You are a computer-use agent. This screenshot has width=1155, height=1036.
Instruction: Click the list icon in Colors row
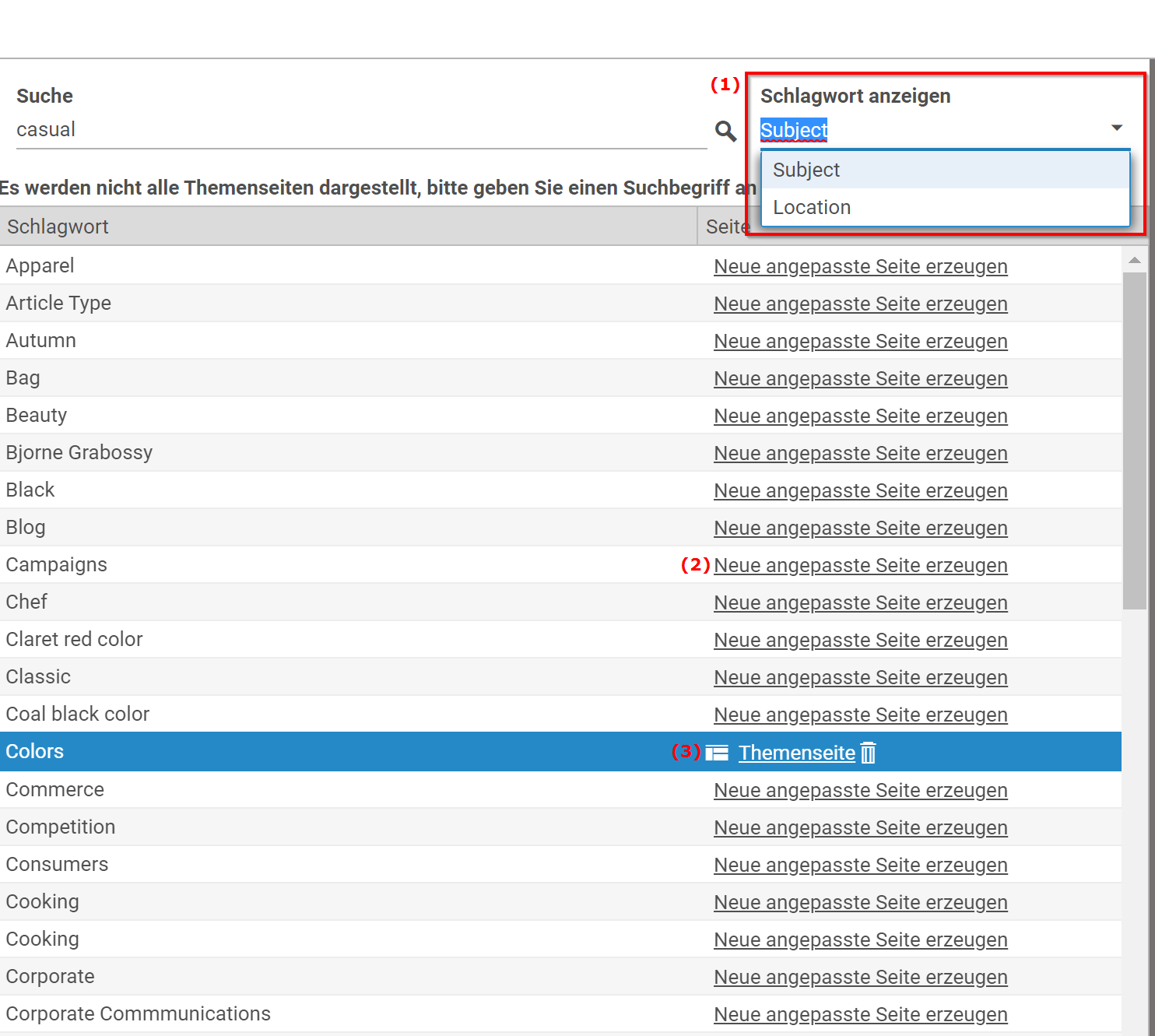pyautogui.click(x=717, y=753)
